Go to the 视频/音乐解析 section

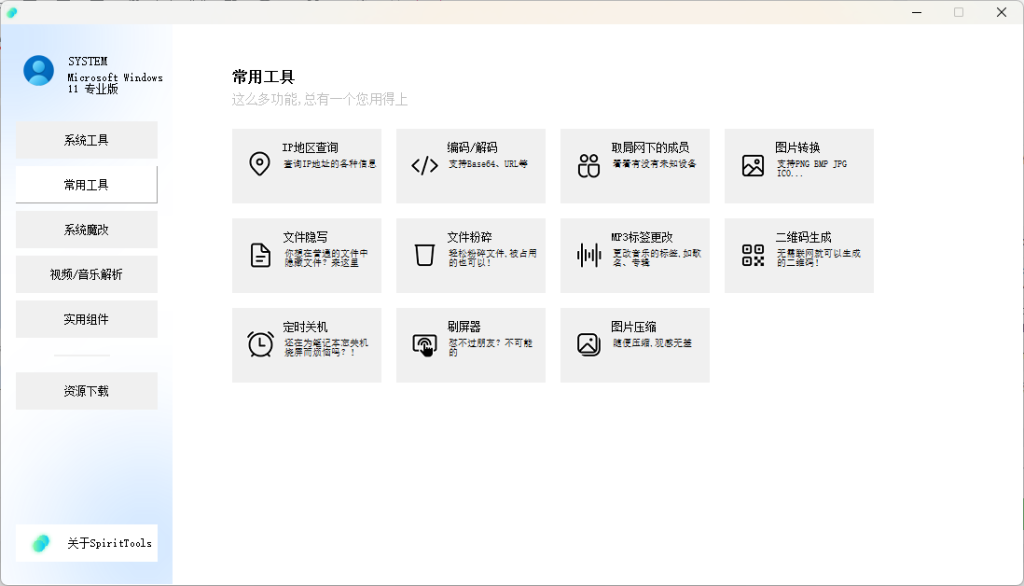coord(86,274)
